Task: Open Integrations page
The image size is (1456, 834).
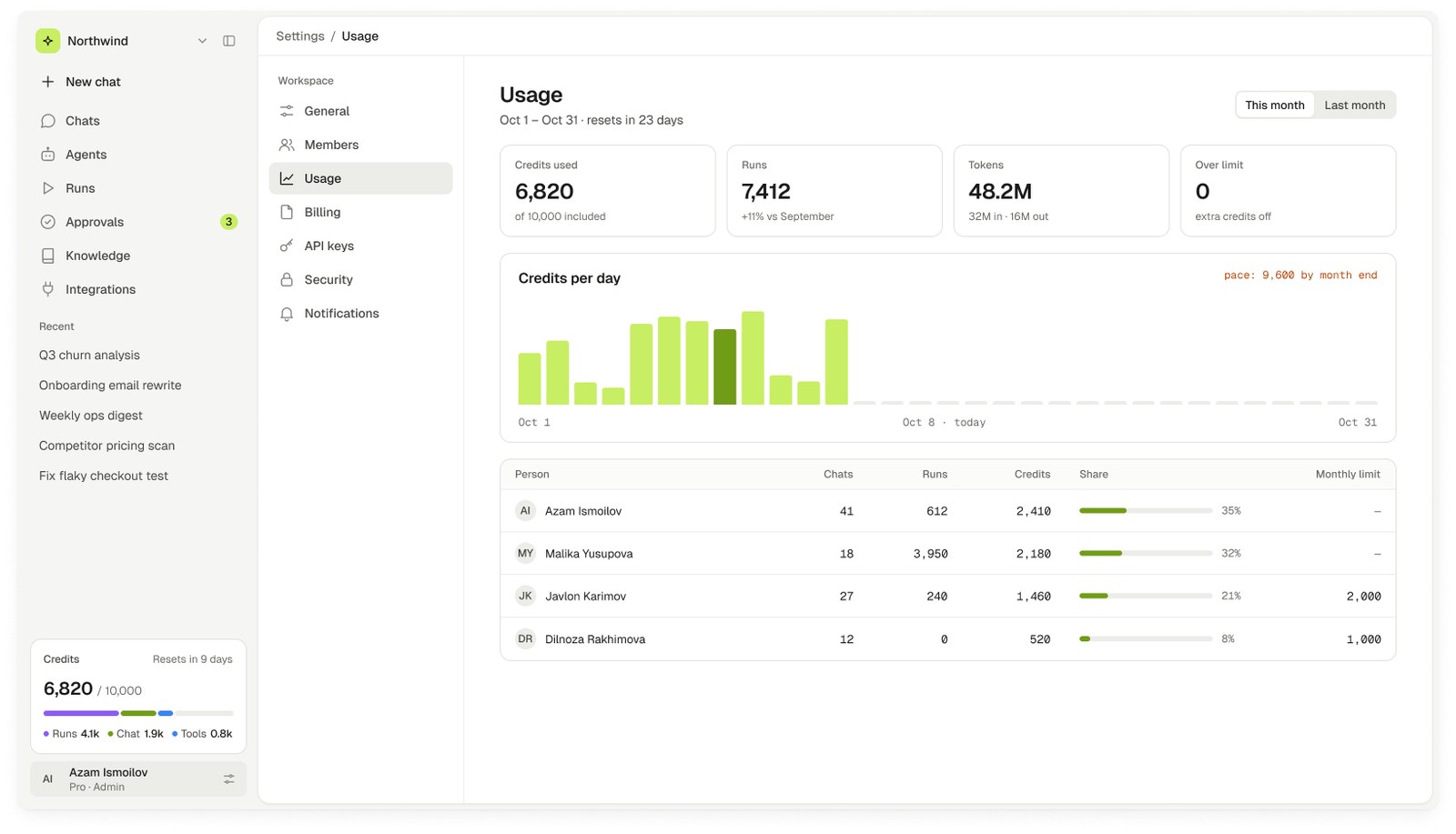Action: 138,289
